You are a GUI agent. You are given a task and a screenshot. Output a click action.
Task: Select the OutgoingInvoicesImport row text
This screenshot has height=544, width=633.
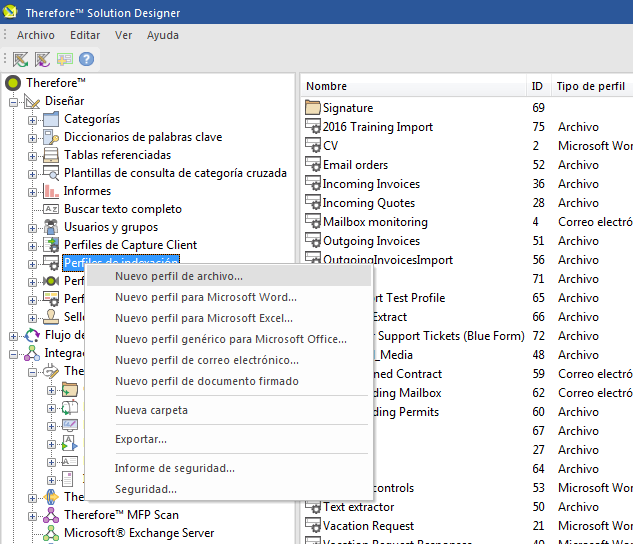(x=388, y=260)
